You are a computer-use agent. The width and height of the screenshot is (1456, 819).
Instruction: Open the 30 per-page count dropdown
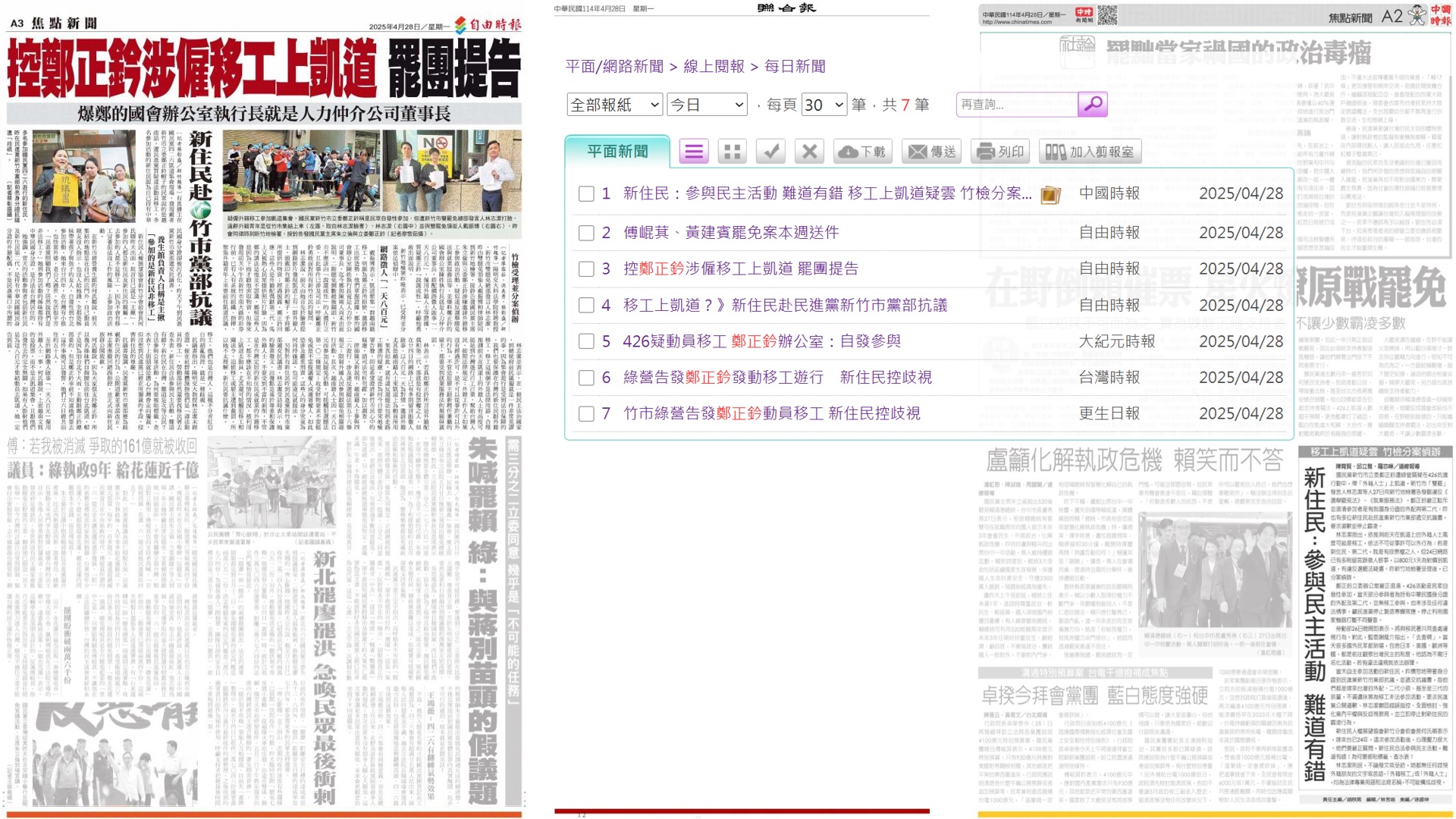[824, 105]
